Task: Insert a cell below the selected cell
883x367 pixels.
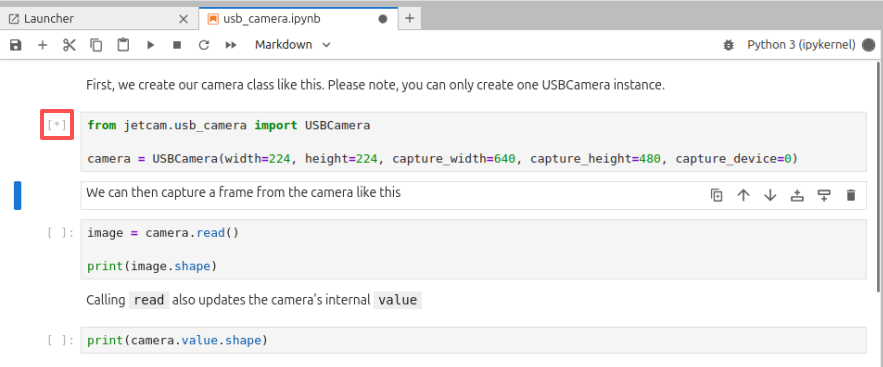Action: click(824, 195)
